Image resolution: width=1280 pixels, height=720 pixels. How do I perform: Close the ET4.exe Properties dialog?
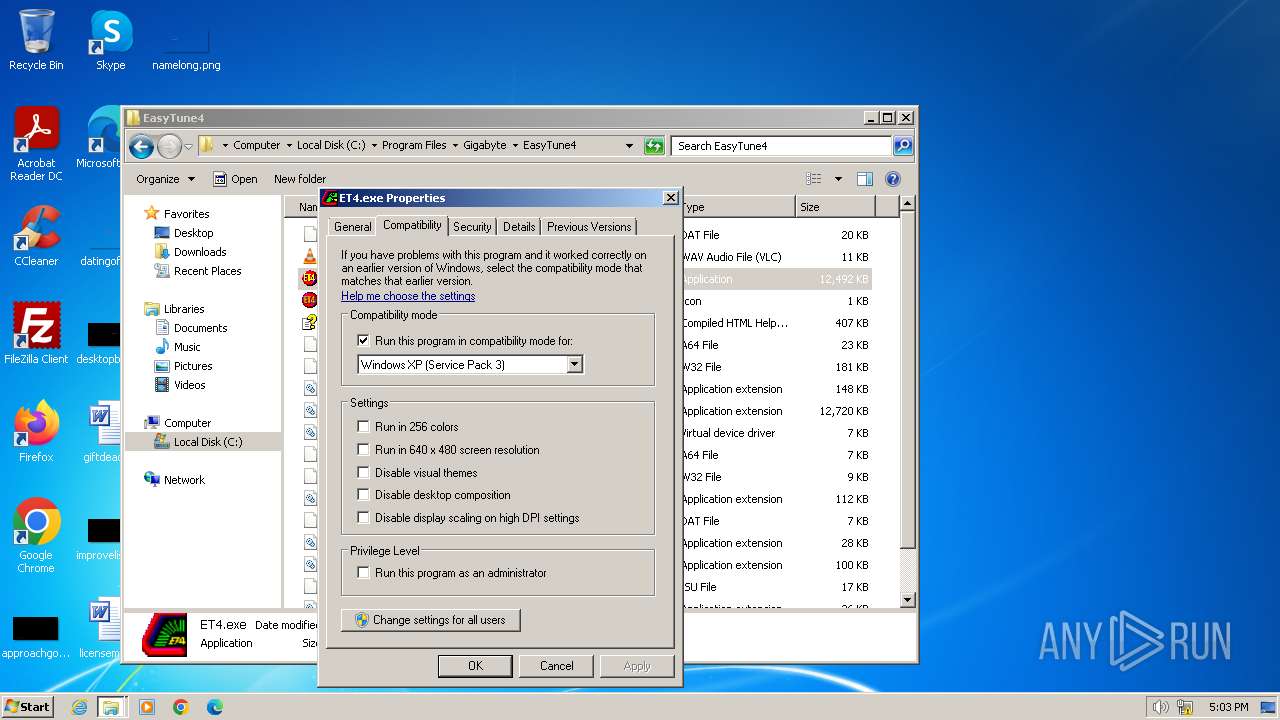(671, 198)
